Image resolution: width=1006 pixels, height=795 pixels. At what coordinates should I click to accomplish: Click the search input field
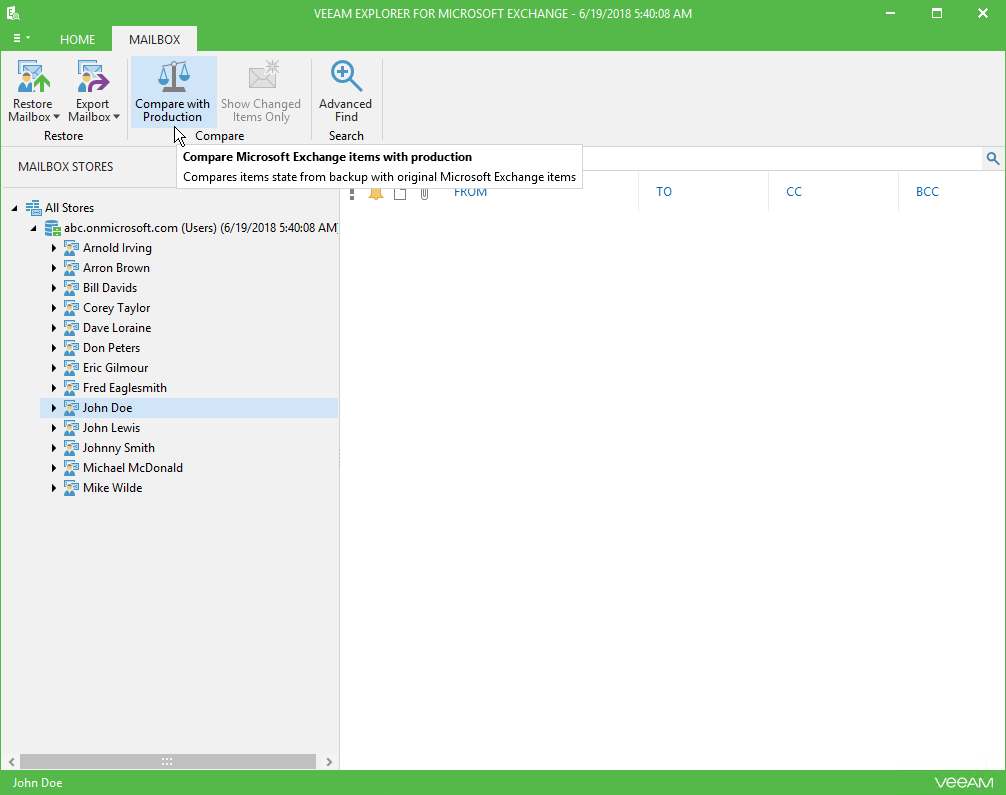pos(781,158)
